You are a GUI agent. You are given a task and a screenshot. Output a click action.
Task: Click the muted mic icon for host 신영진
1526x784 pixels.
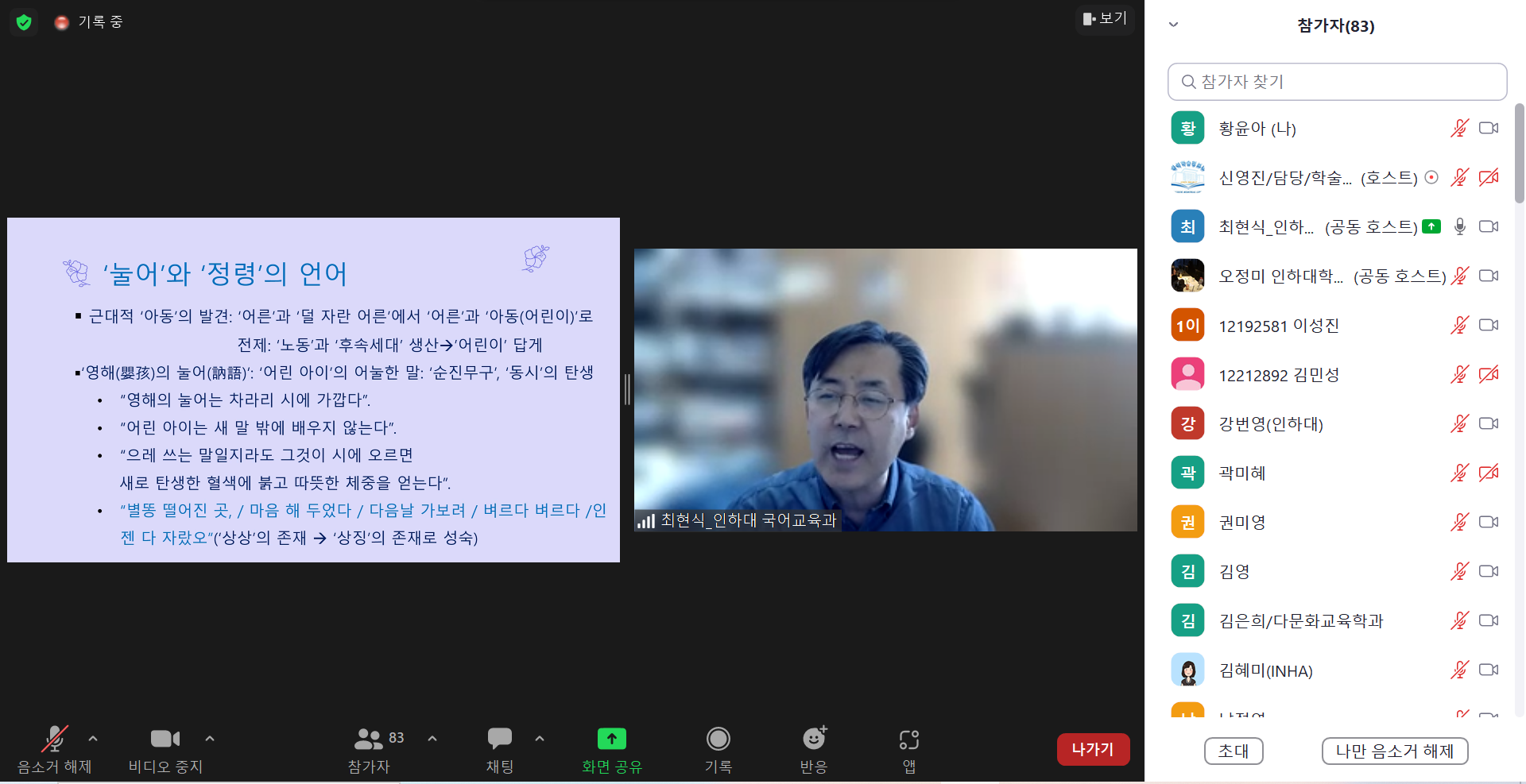click(1459, 177)
